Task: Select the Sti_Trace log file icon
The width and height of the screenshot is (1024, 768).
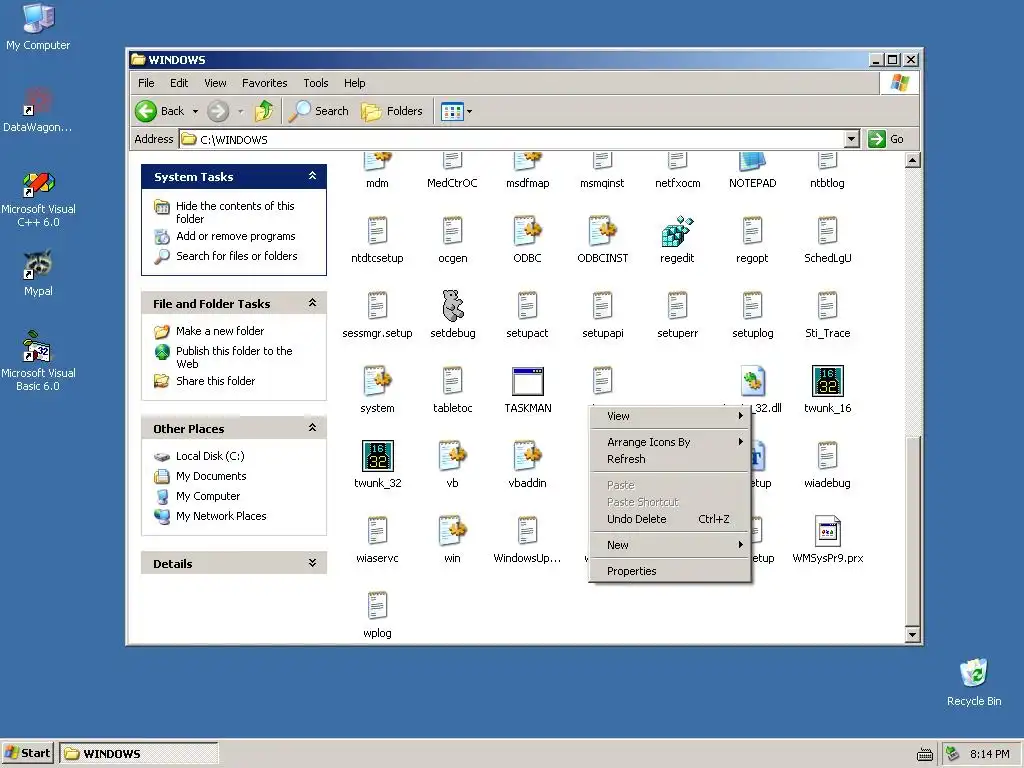Action: click(x=827, y=306)
